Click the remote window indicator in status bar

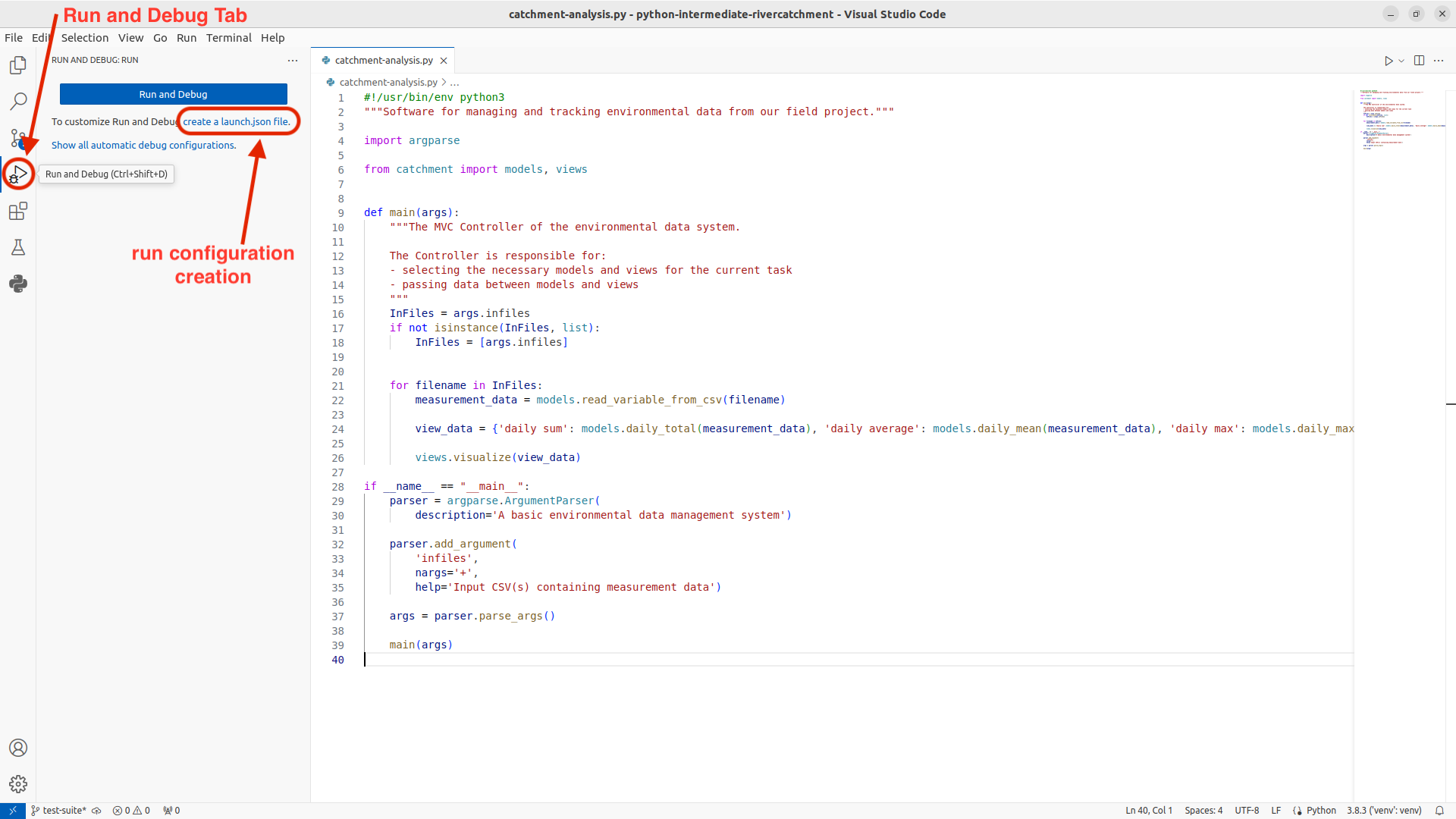(x=13, y=811)
